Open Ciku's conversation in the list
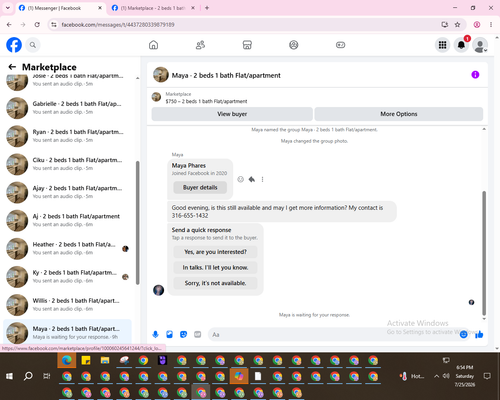This screenshot has width=500, height=400. [67, 164]
